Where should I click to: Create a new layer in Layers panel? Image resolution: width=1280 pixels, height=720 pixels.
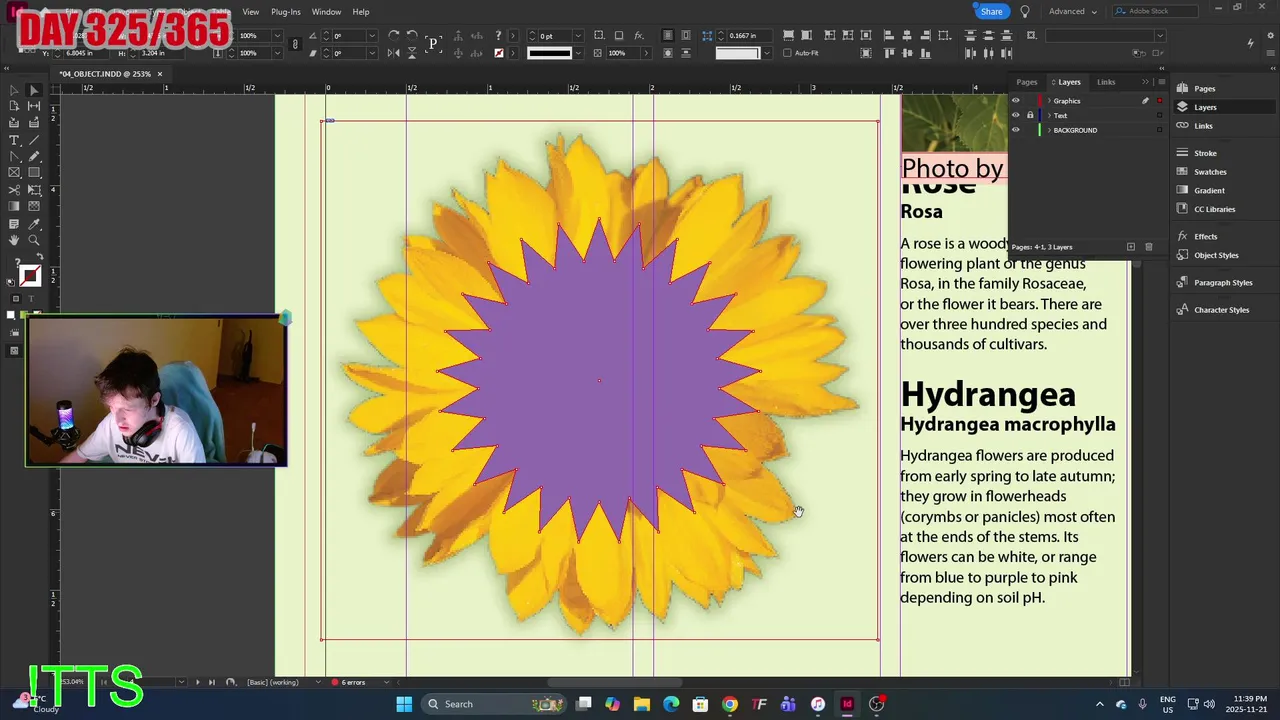point(1131,247)
